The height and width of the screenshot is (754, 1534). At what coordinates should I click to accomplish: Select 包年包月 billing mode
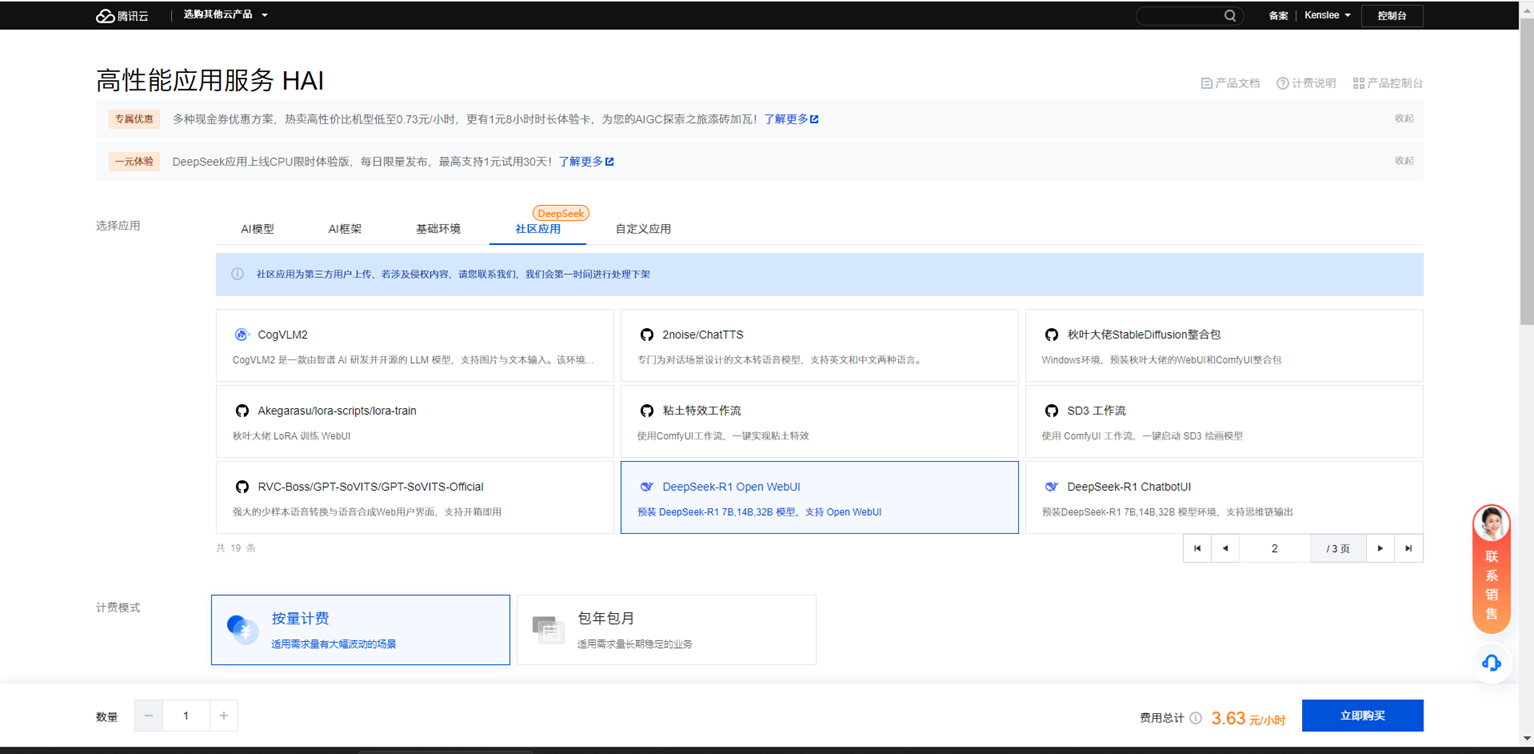(x=666, y=630)
